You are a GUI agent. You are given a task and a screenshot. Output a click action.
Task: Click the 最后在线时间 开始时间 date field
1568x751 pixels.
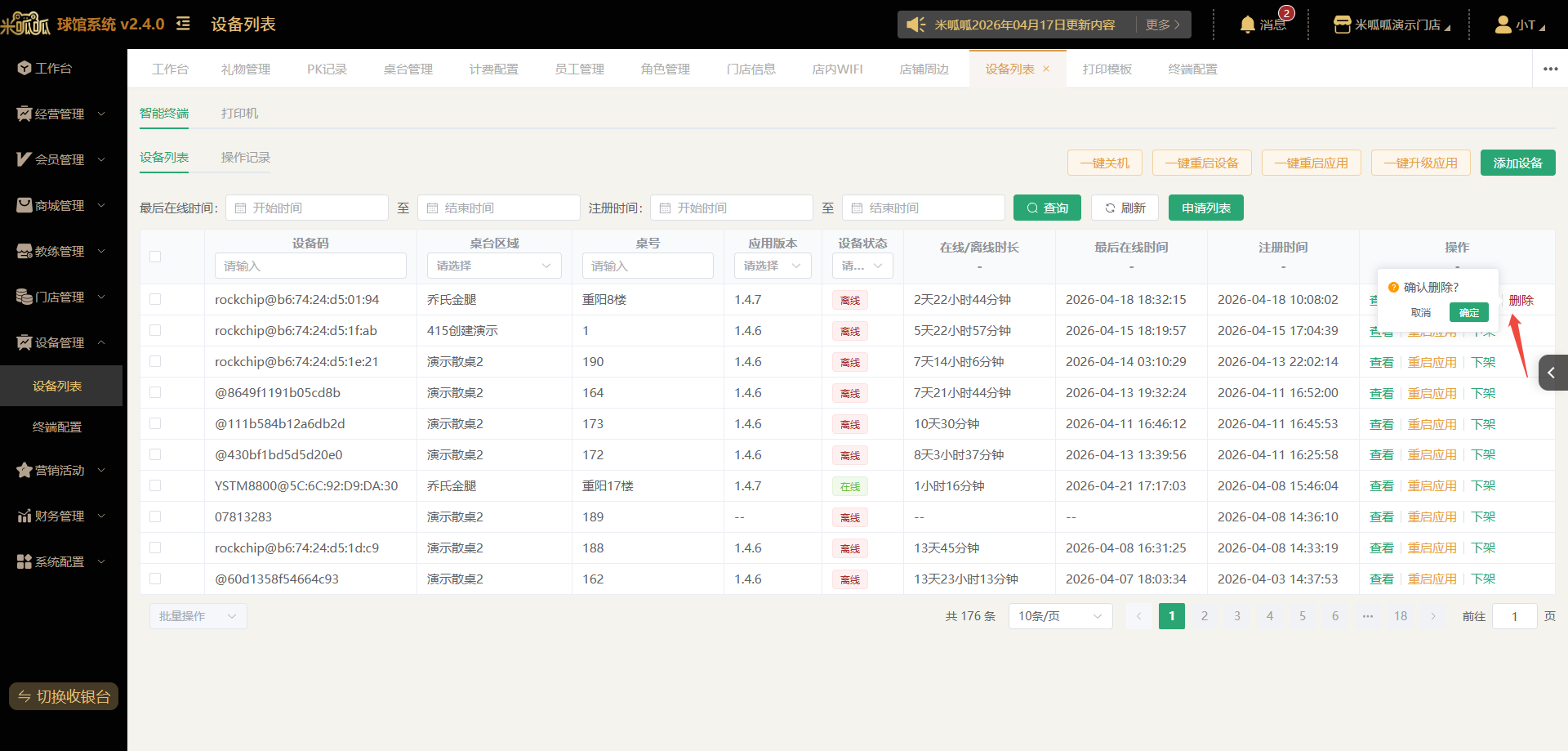tap(307, 208)
